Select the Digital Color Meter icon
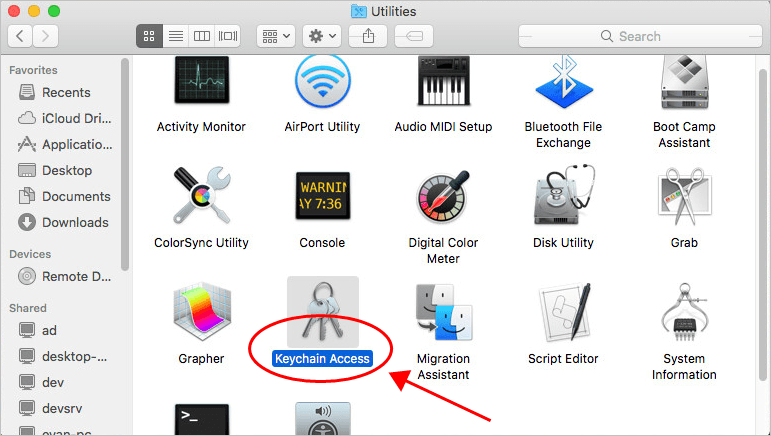The image size is (771, 436). pyautogui.click(x=444, y=196)
